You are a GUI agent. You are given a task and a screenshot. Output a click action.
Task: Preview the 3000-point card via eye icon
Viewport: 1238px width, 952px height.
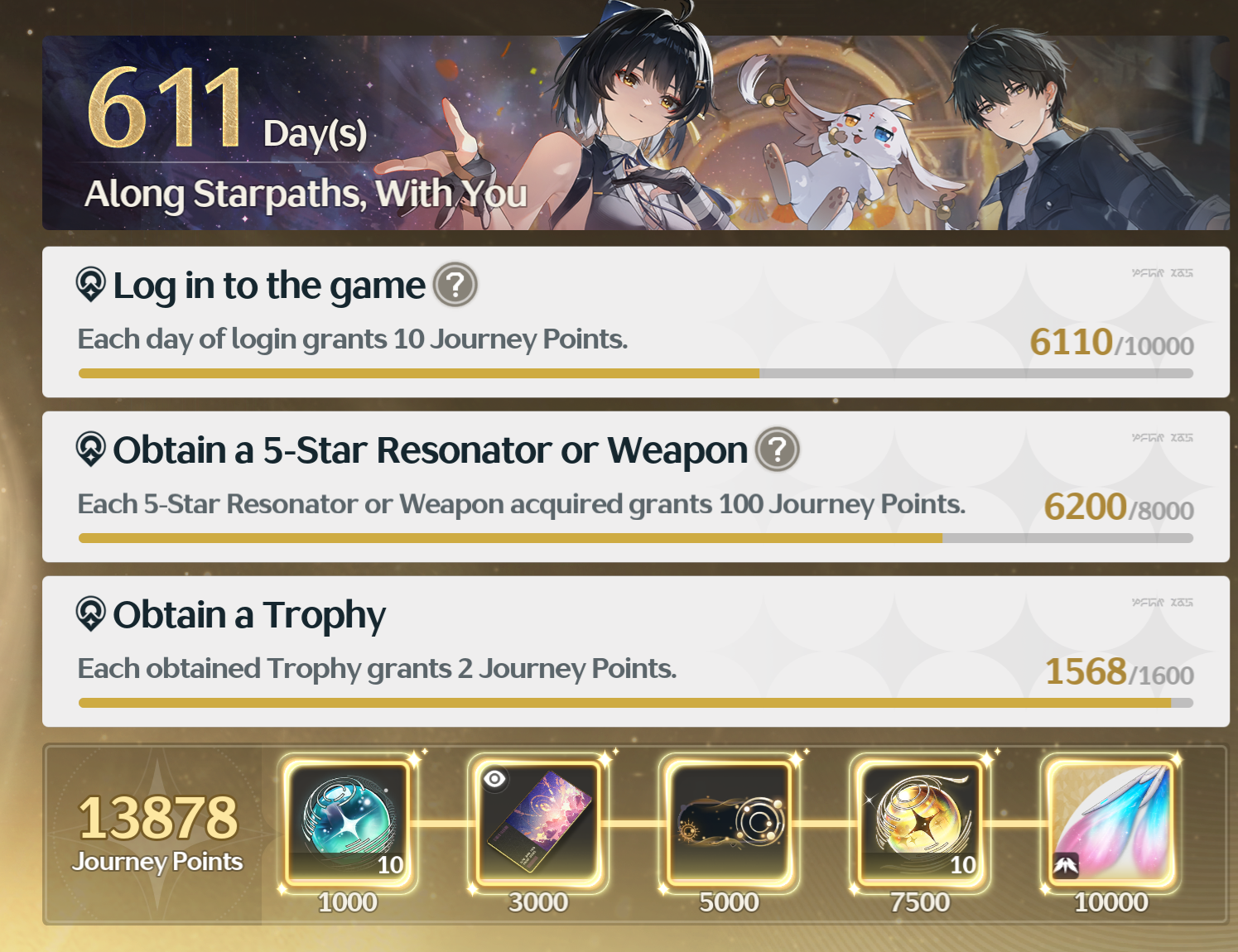tap(495, 779)
